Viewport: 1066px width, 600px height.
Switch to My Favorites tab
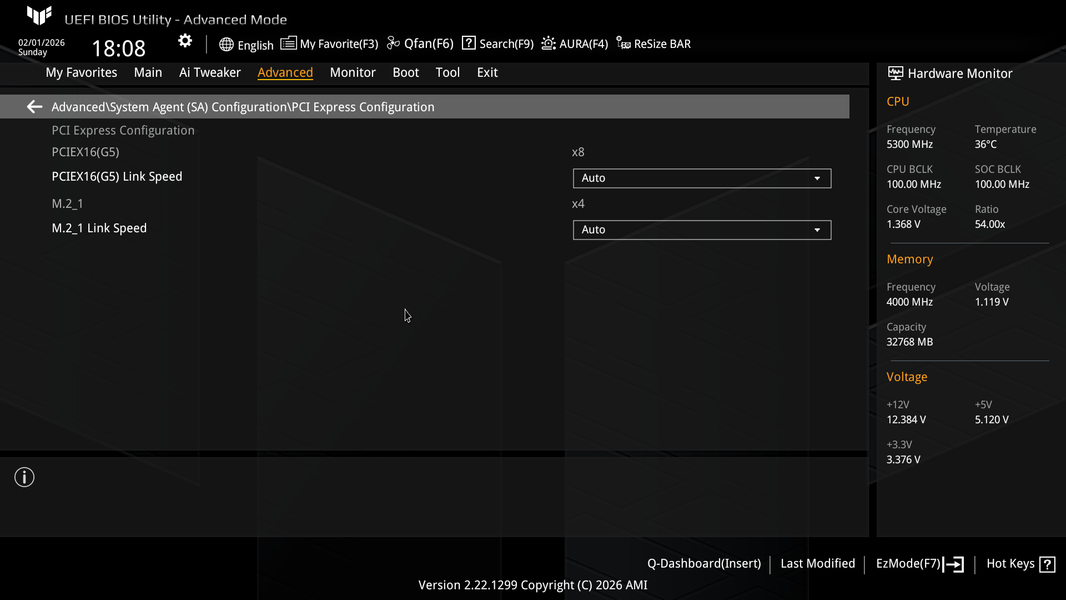(x=81, y=72)
